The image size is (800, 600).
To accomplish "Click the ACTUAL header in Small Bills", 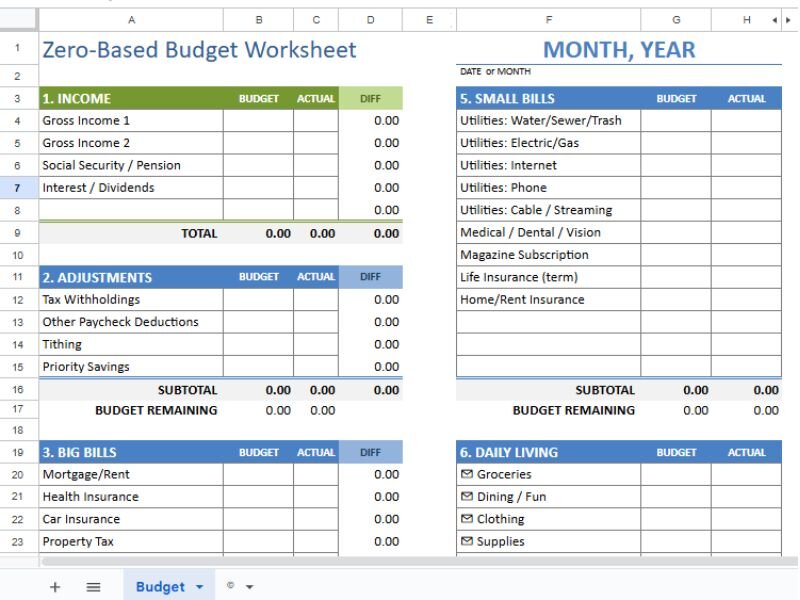I will 746,98.
